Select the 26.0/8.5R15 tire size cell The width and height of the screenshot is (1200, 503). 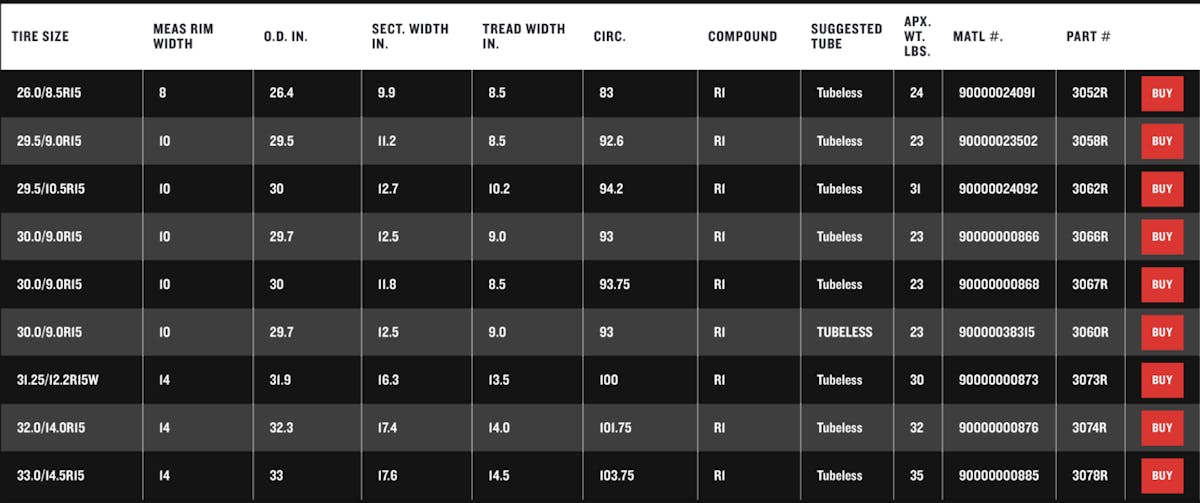[49, 94]
